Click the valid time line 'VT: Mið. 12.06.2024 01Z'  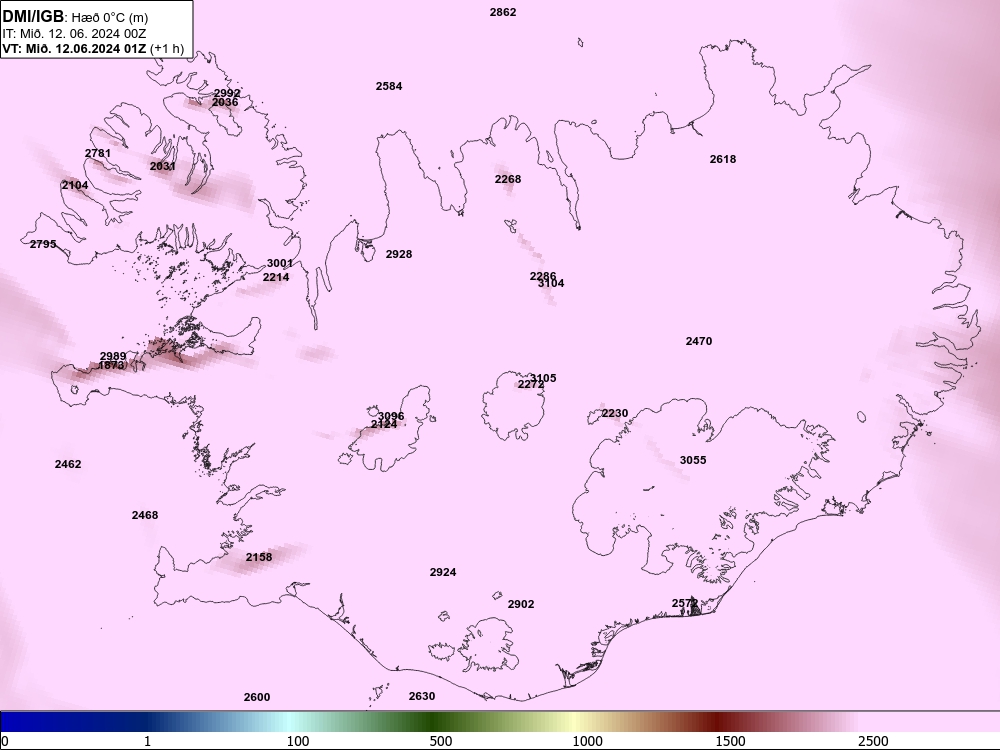point(74,48)
